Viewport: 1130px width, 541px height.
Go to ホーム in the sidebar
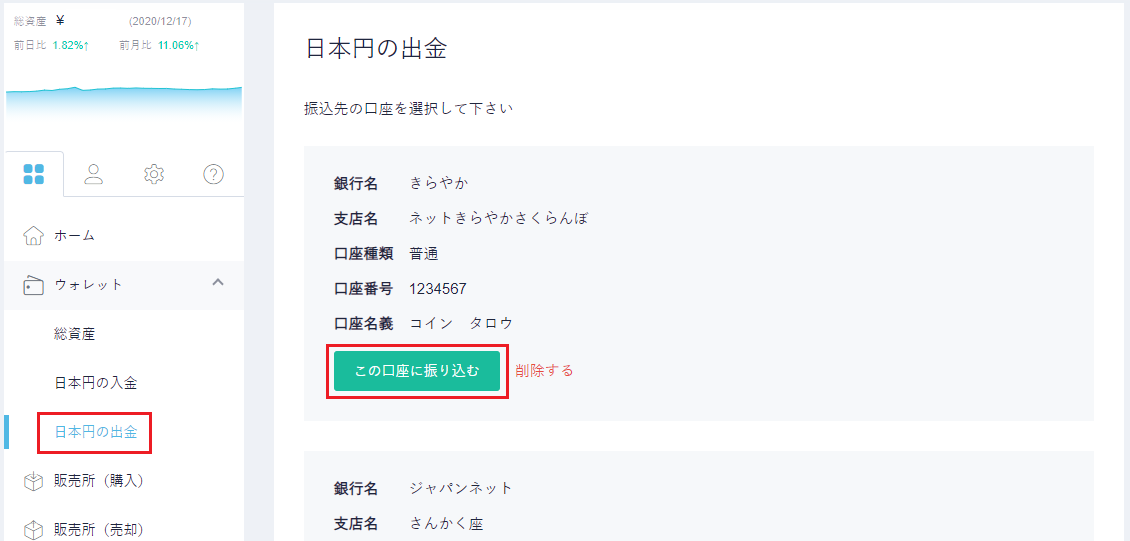[74, 236]
